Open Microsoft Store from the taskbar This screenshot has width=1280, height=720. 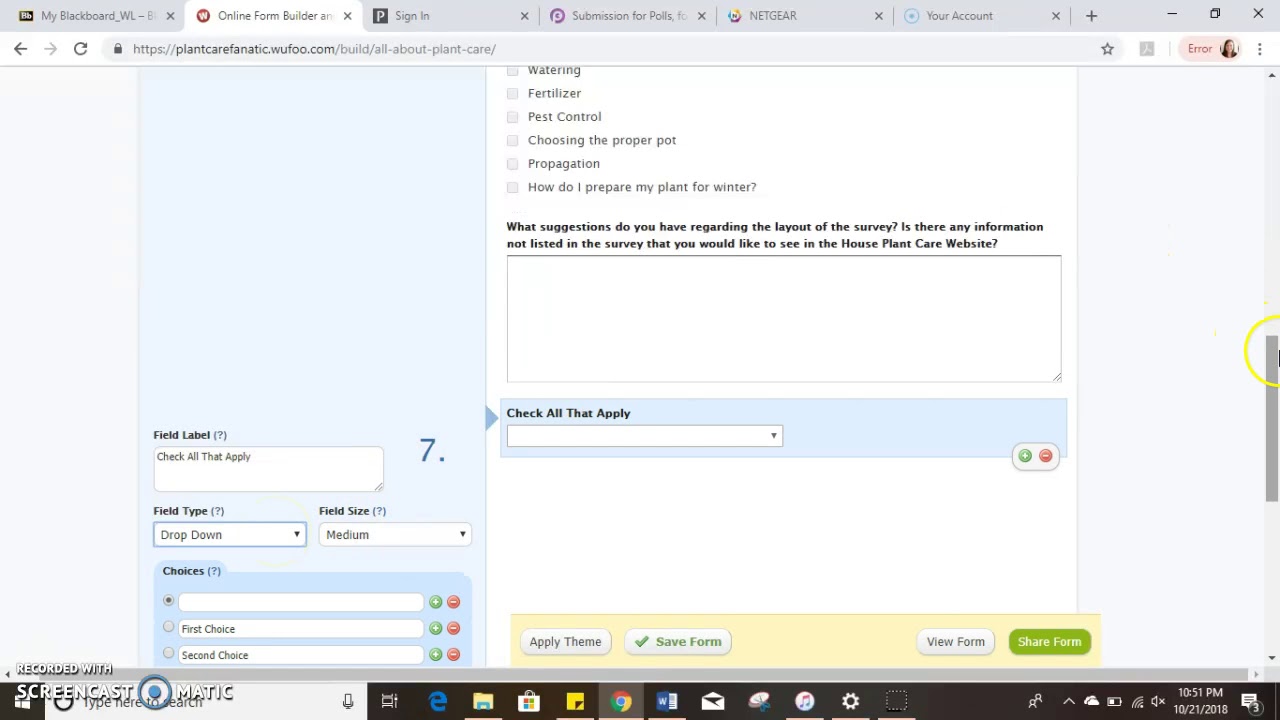click(529, 702)
